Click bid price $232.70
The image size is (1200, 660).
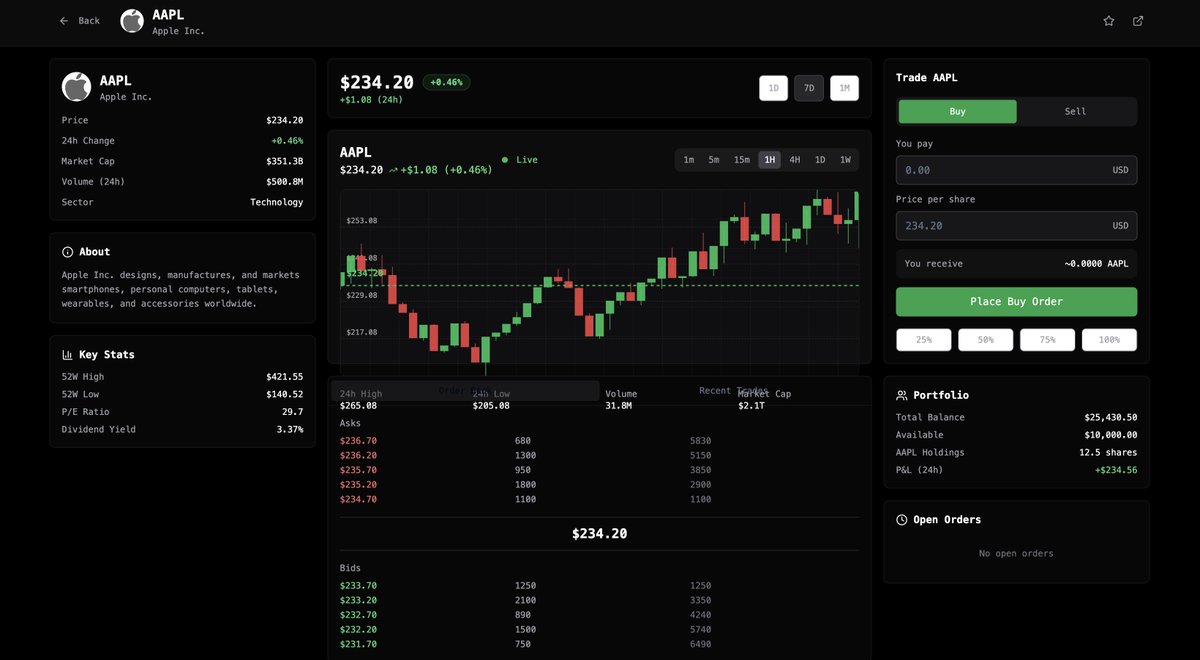tap(358, 615)
